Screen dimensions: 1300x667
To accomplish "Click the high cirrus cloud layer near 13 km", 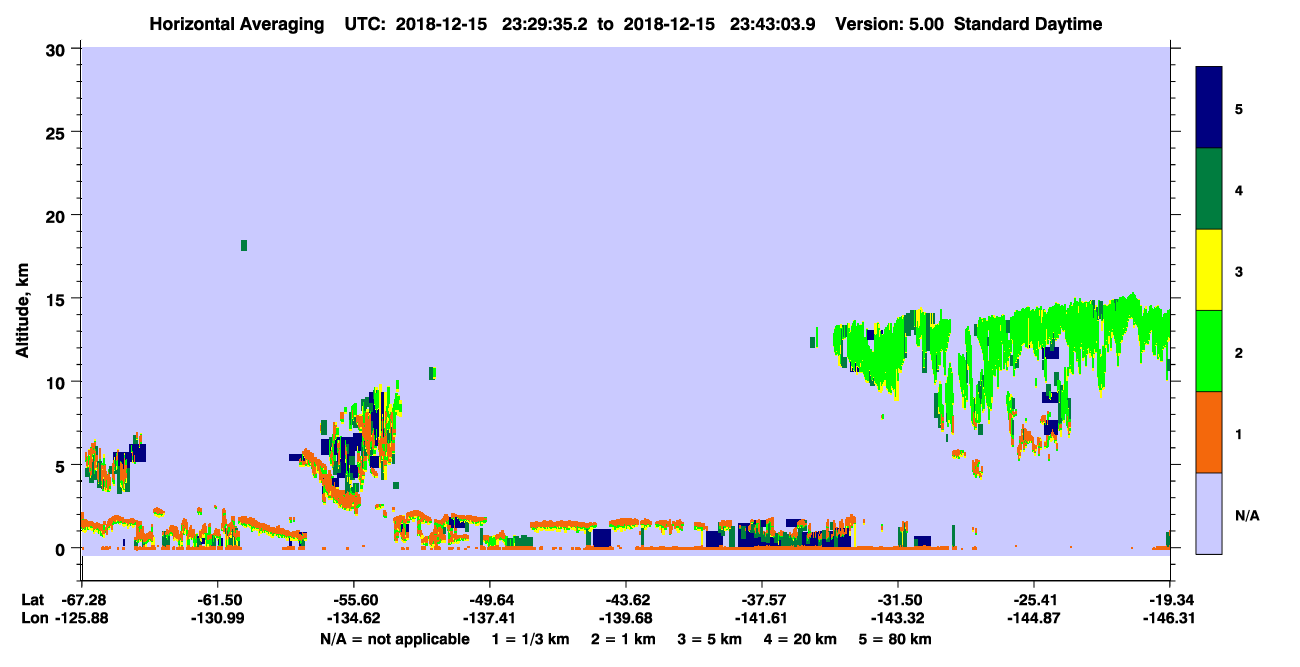I will point(1000,350).
